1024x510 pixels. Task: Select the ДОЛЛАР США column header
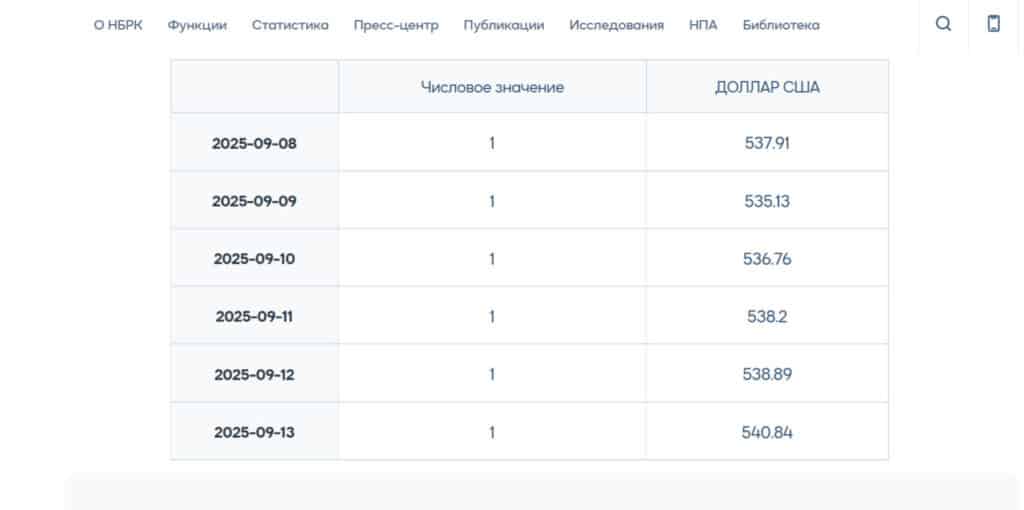tap(767, 87)
